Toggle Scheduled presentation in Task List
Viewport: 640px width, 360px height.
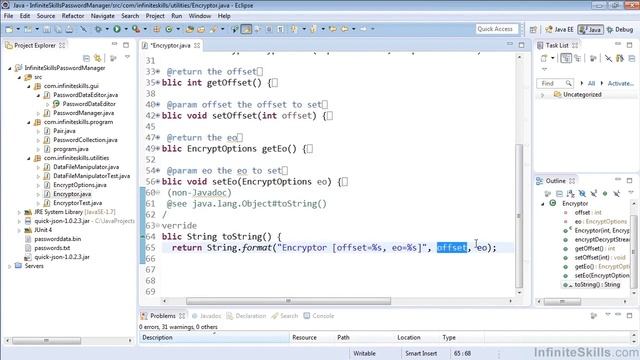(578, 58)
